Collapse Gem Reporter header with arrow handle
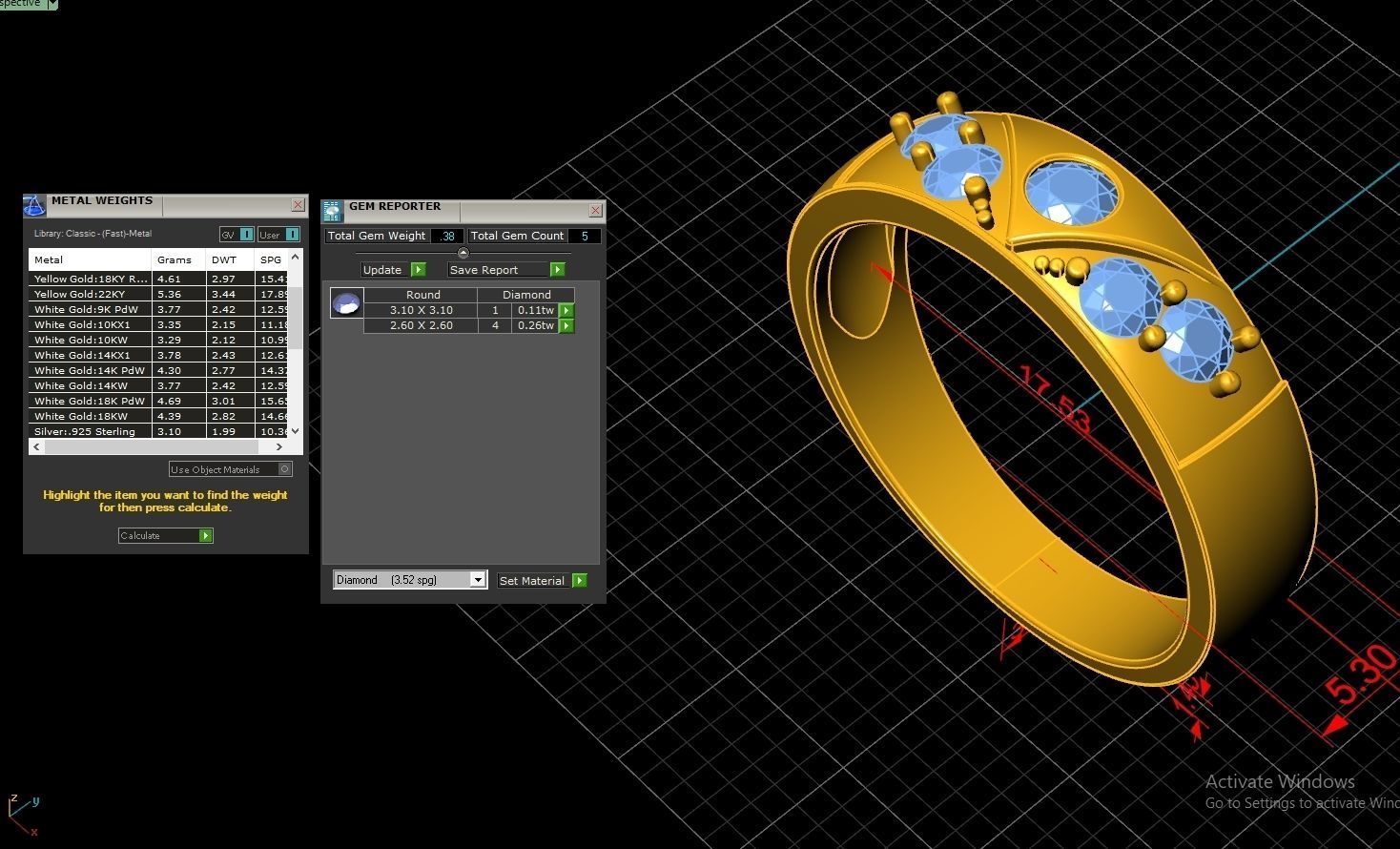Screen dimensions: 1400x849 point(463,253)
